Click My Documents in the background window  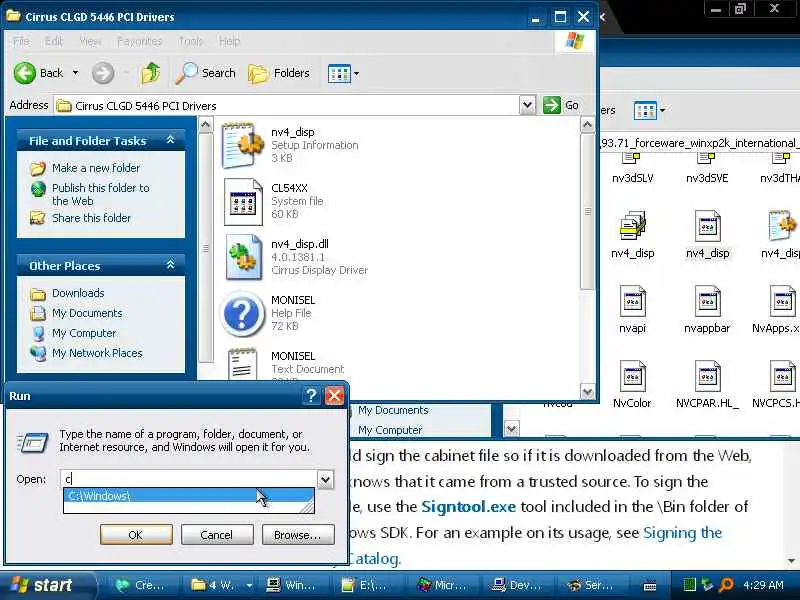tap(393, 410)
